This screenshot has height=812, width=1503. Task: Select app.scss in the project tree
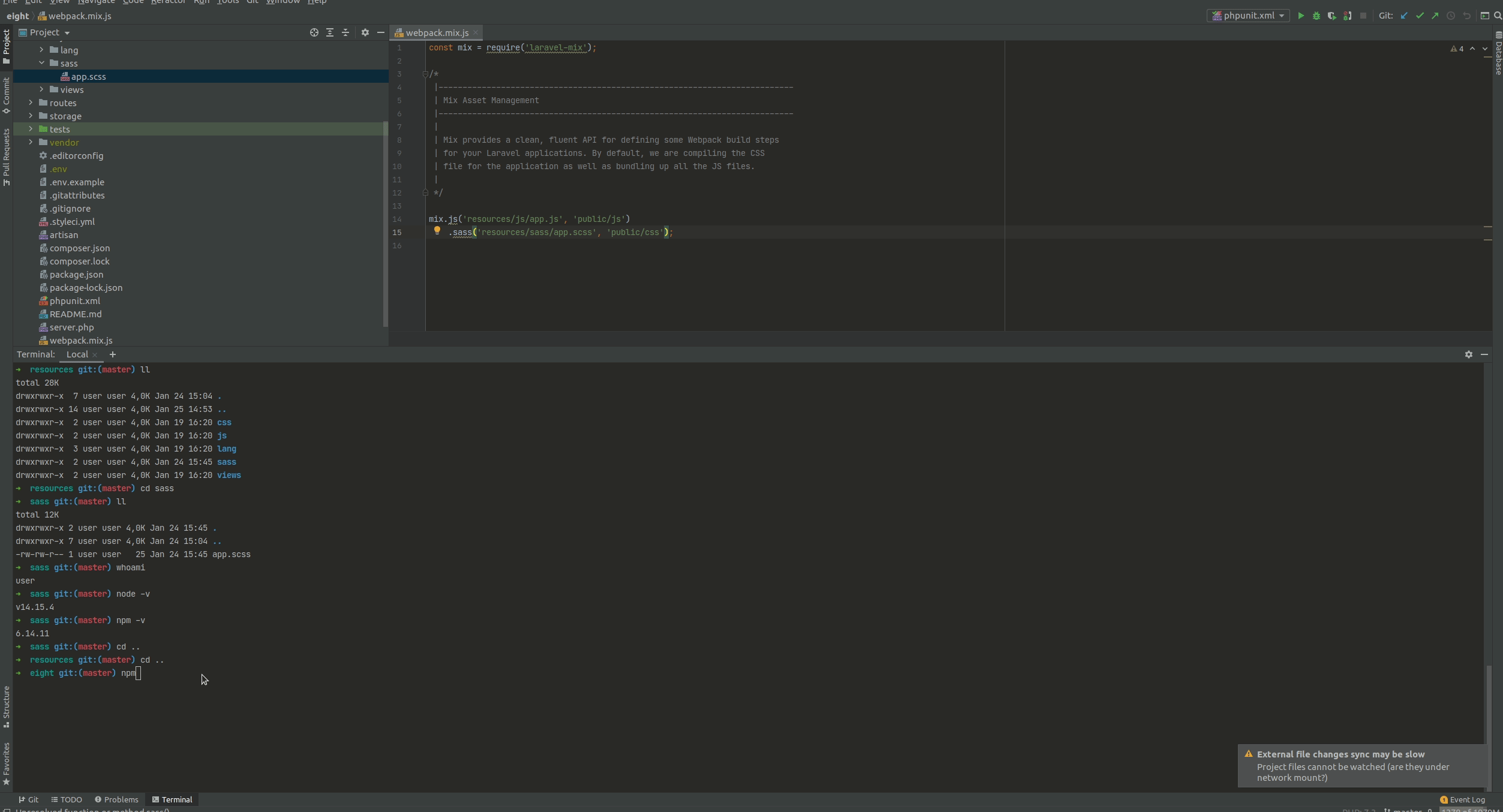click(88, 76)
